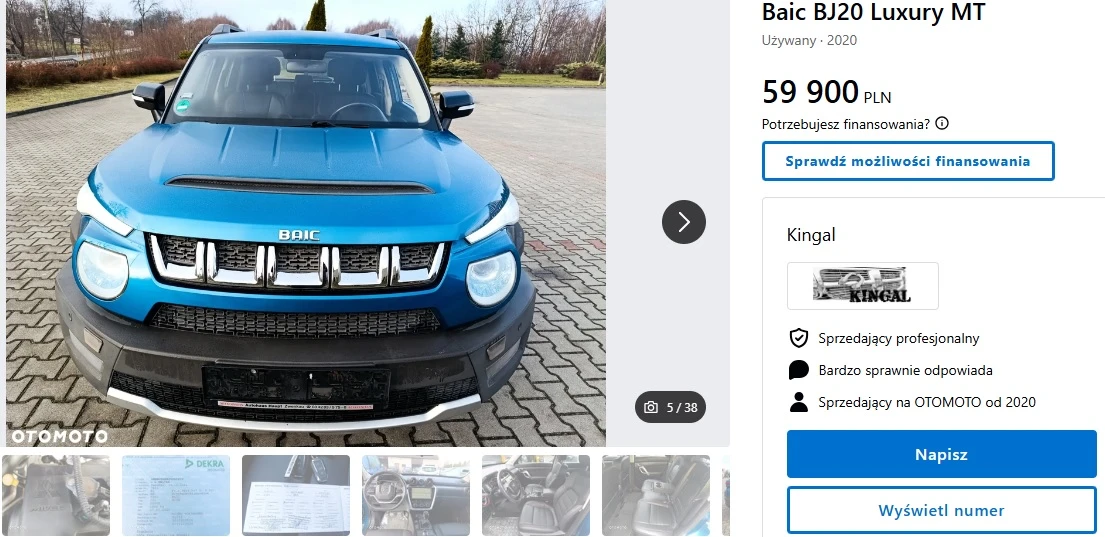Screen dimensions: 1105x537
Task: Select the dashboard steering wheel thumbnail
Action: pyautogui.click(x=416, y=495)
